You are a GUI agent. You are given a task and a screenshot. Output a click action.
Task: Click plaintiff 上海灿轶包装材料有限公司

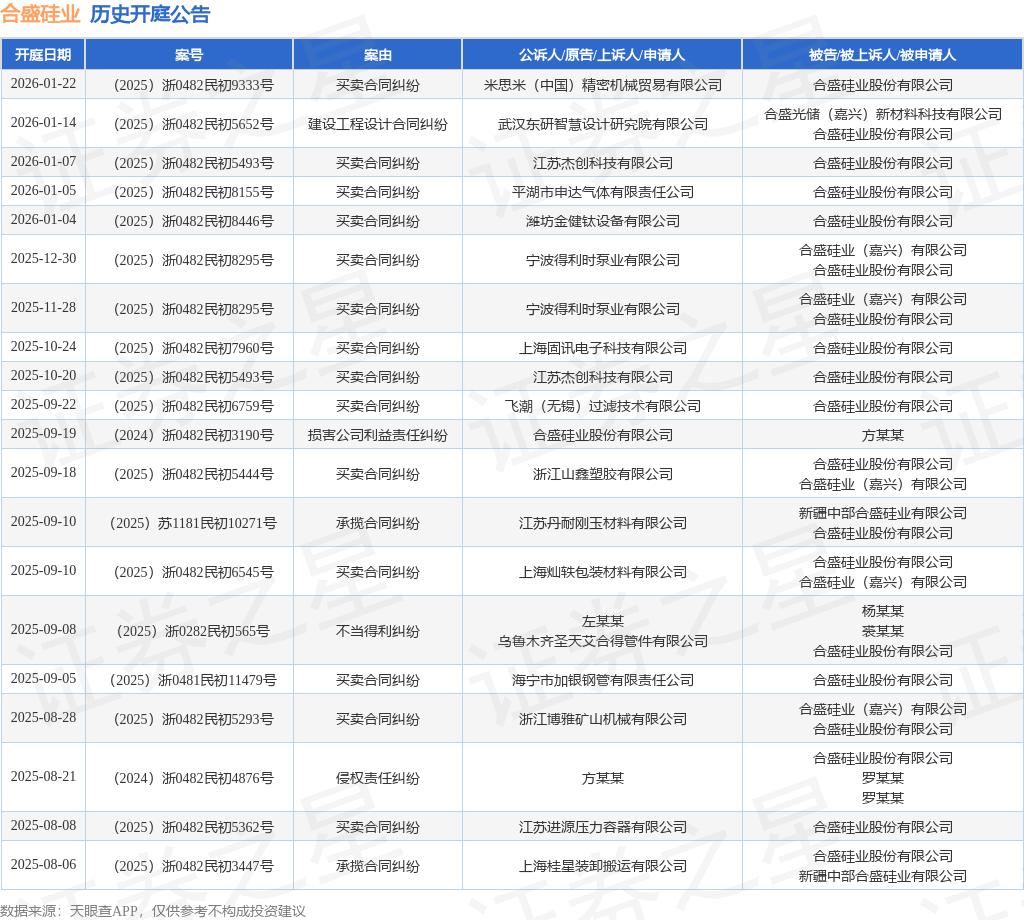[x=602, y=572]
